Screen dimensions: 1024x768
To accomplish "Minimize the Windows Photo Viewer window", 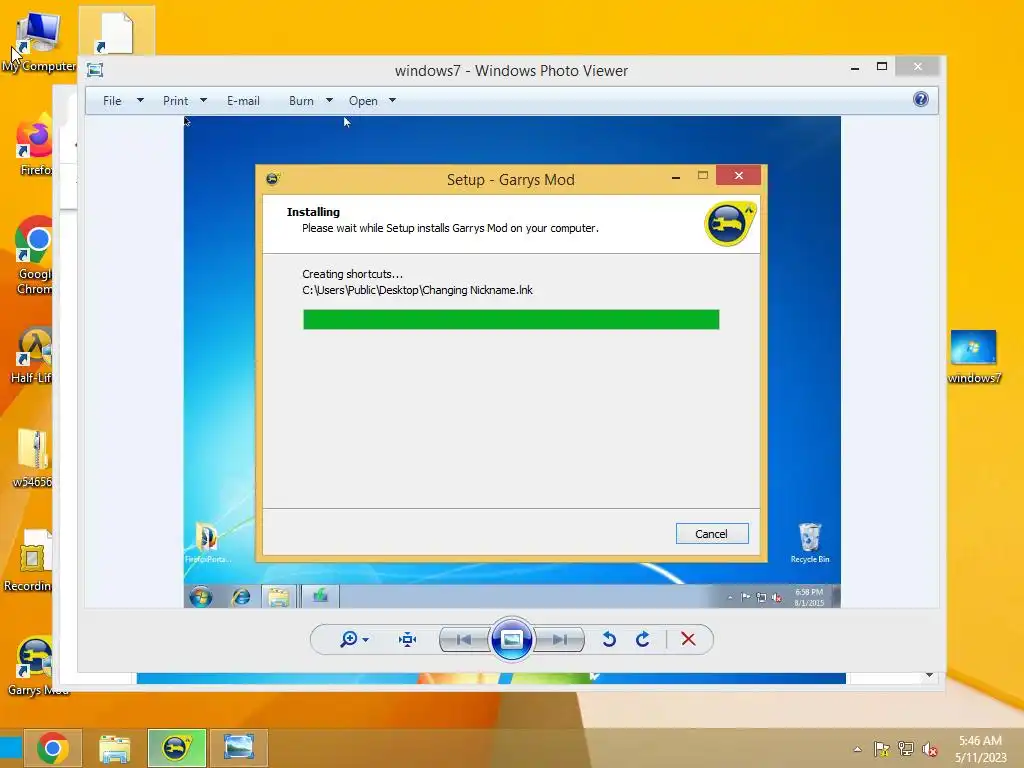I will (855, 67).
